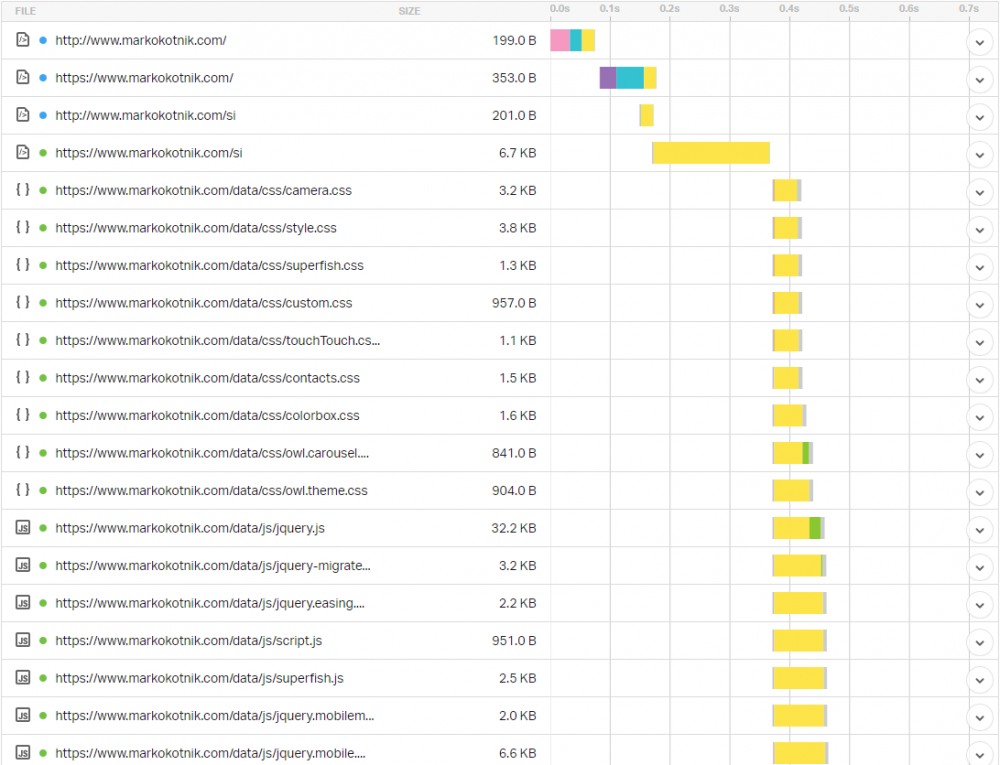
Task: Click the document icon for http://www.markokotnik.com/
Action: 23,40
